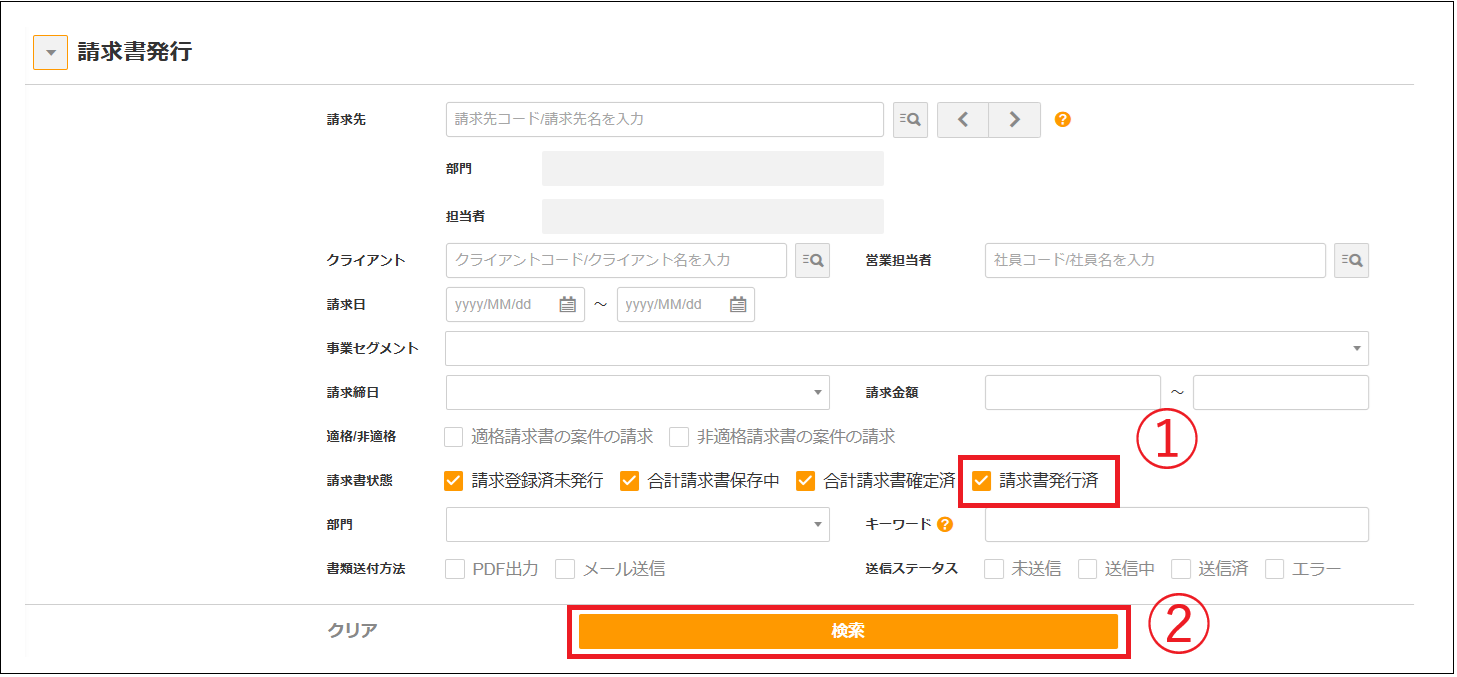Click the 請求先 code/name input field
The image size is (1457, 677).
point(664,119)
